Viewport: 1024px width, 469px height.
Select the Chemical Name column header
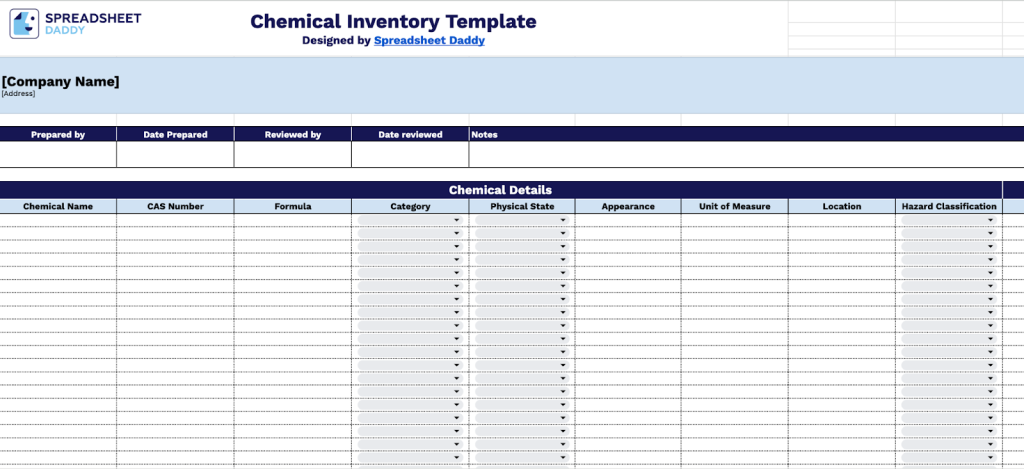(x=58, y=206)
